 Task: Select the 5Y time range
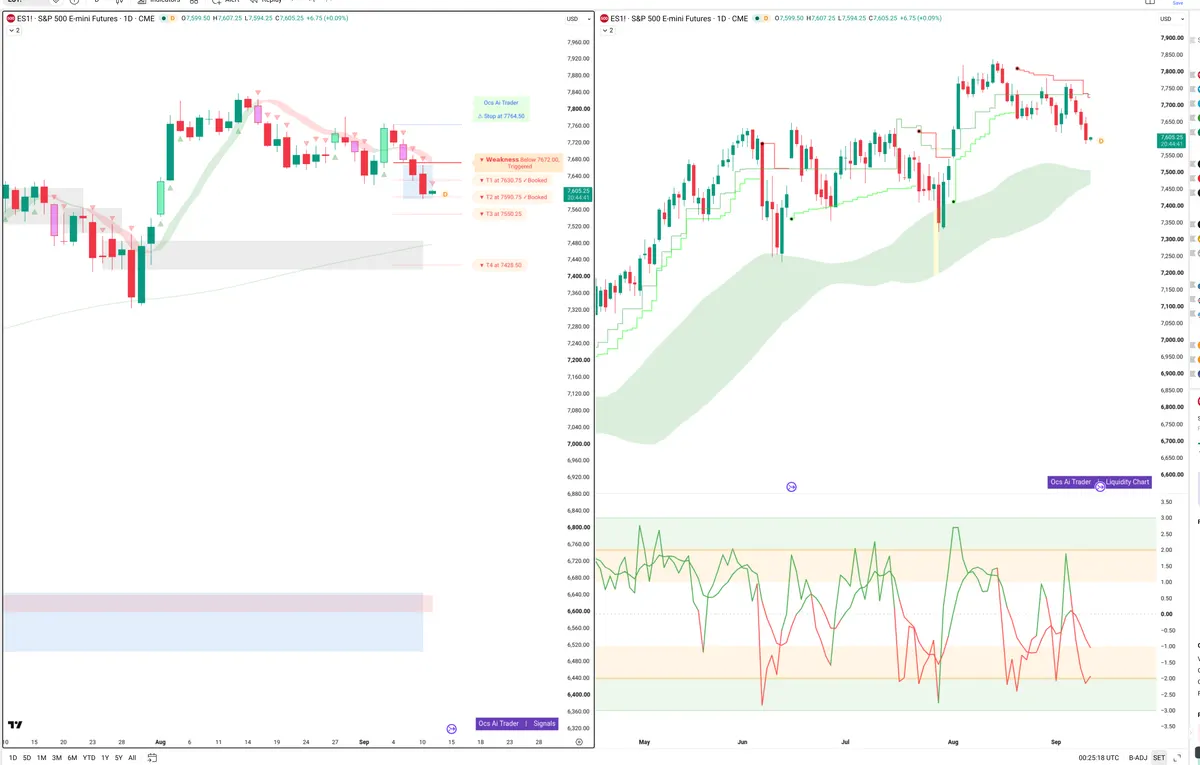tap(118, 758)
